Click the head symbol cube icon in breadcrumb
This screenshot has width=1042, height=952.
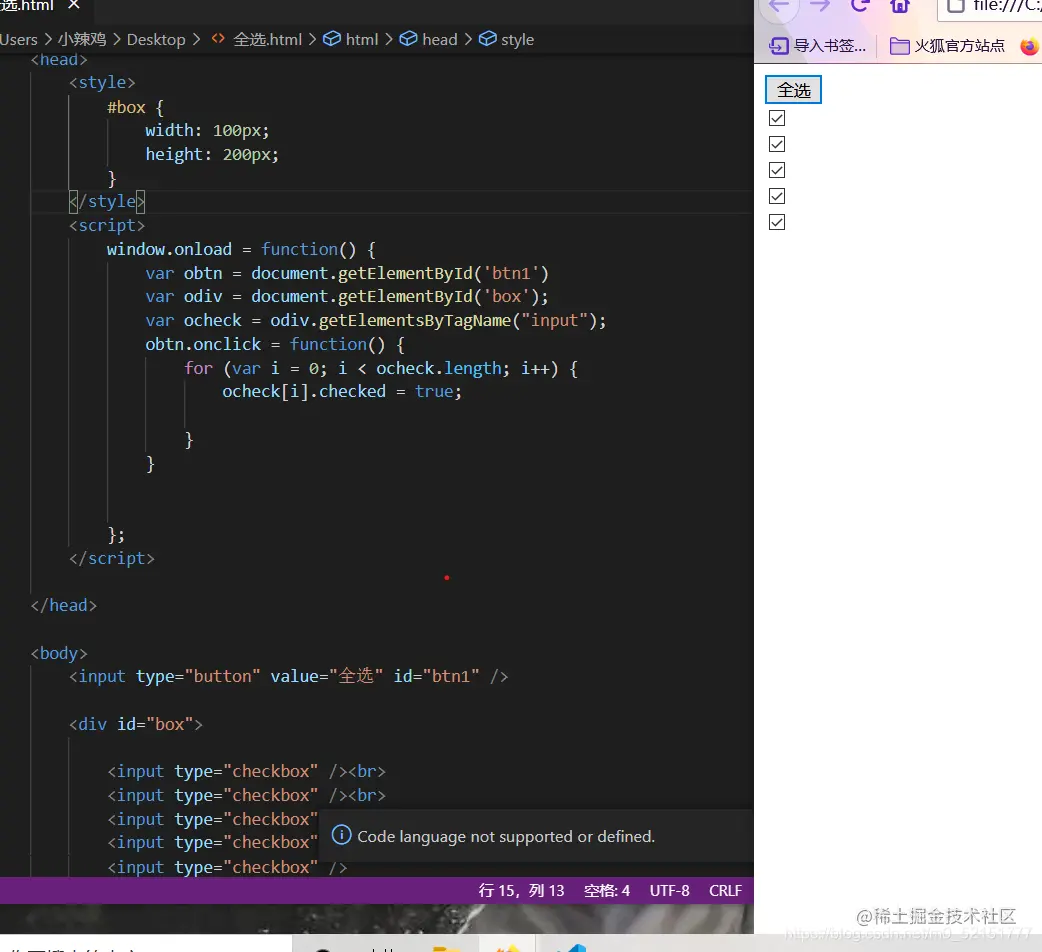pos(408,39)
